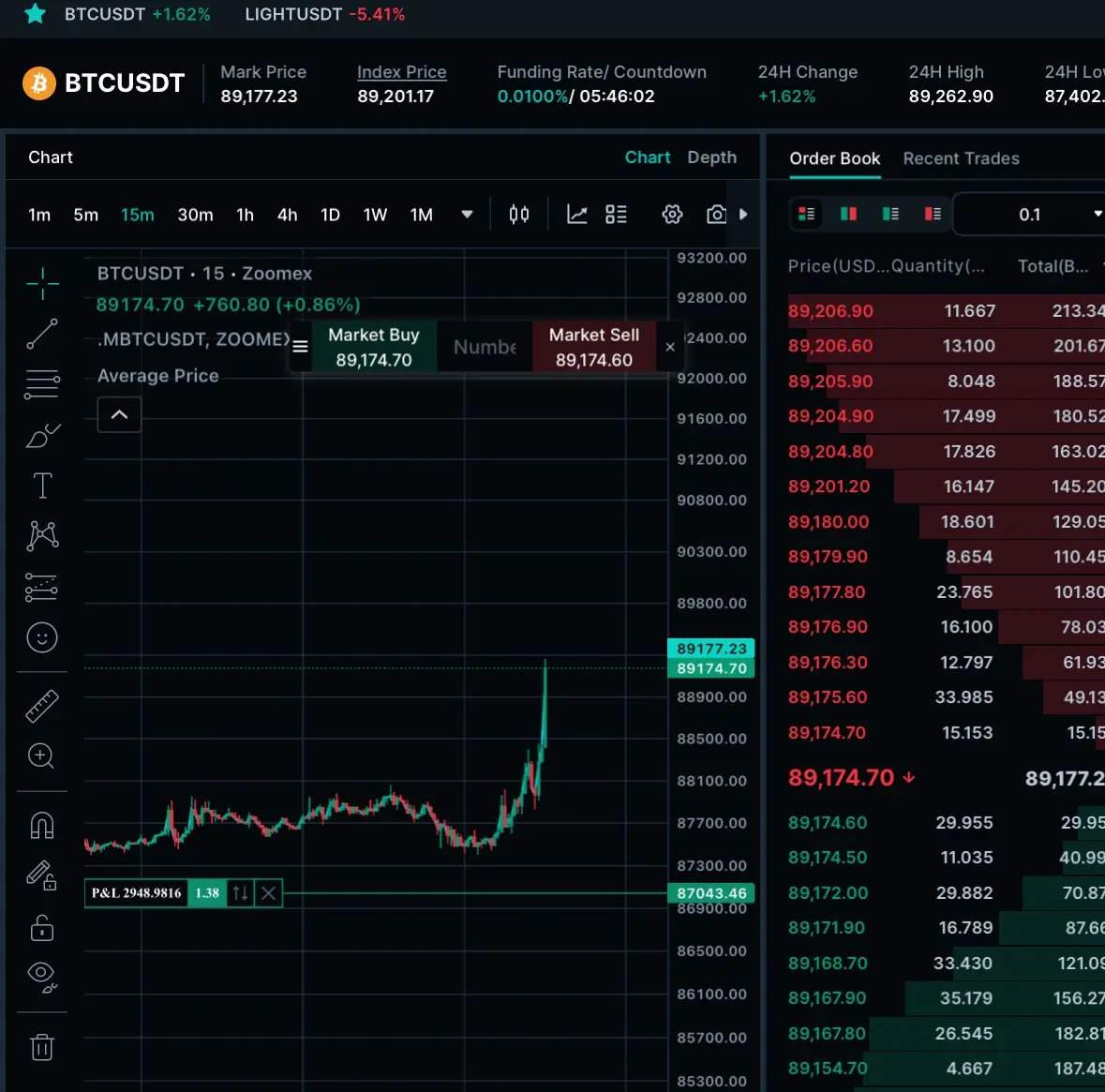Click the toolbar scroll-right arrow
The height and width of the screenshot is (1092, 1105).
pyautogui.click(x=743, y=215)
